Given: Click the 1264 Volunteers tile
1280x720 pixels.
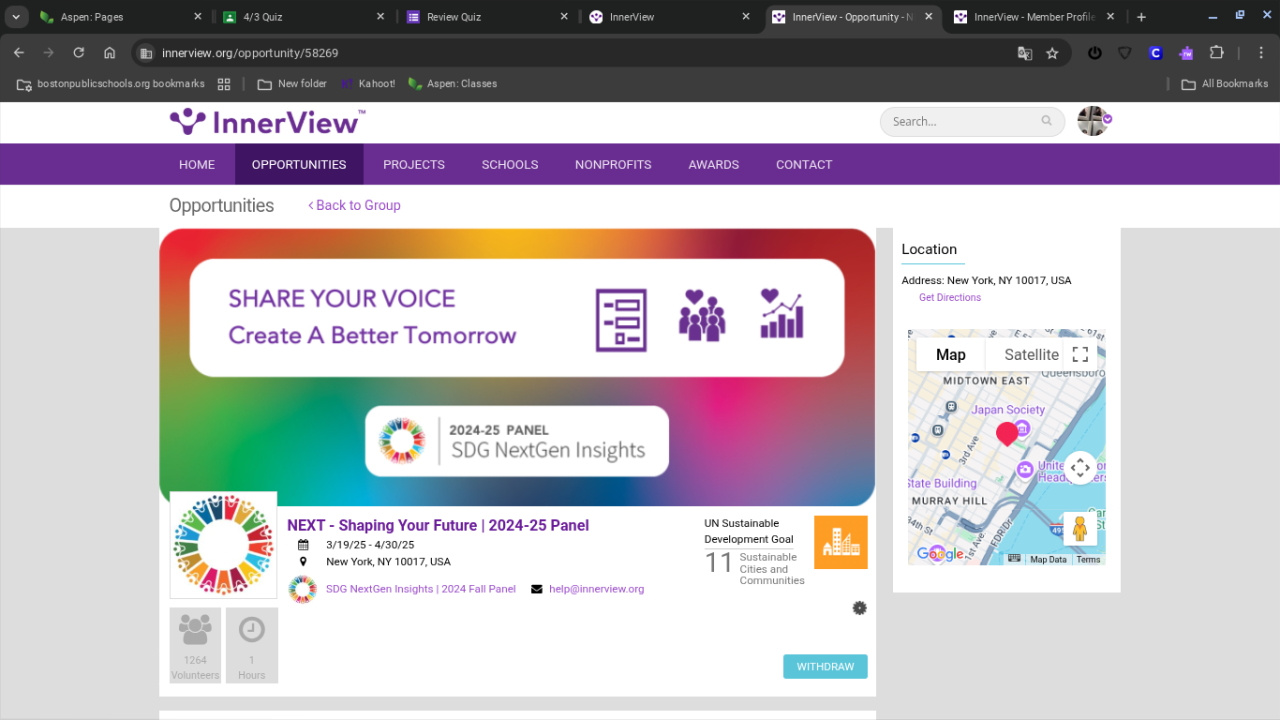Looking at the screenshot, I should 195,645.
